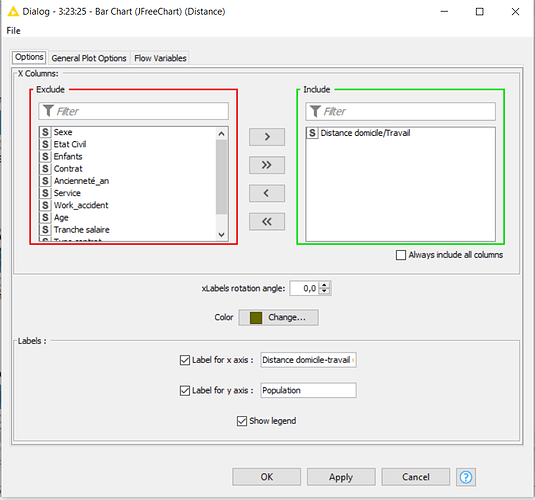Image resolution: width=535 pixels, height=500 pixels.
Task: Switch to the Options tab
Action: tap(29, 57)
